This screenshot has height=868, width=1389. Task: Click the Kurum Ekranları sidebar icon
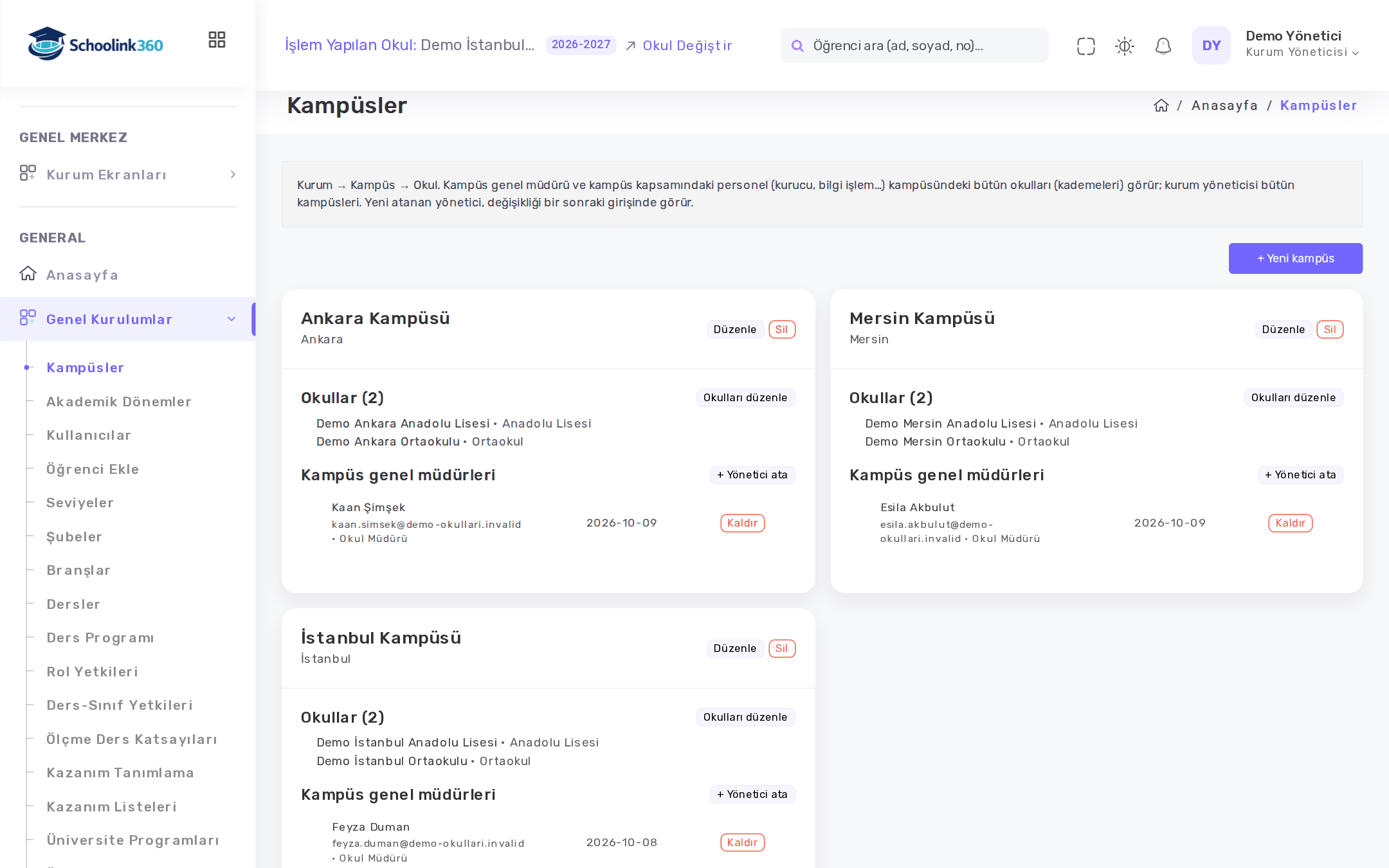click(x=28, y=173)
